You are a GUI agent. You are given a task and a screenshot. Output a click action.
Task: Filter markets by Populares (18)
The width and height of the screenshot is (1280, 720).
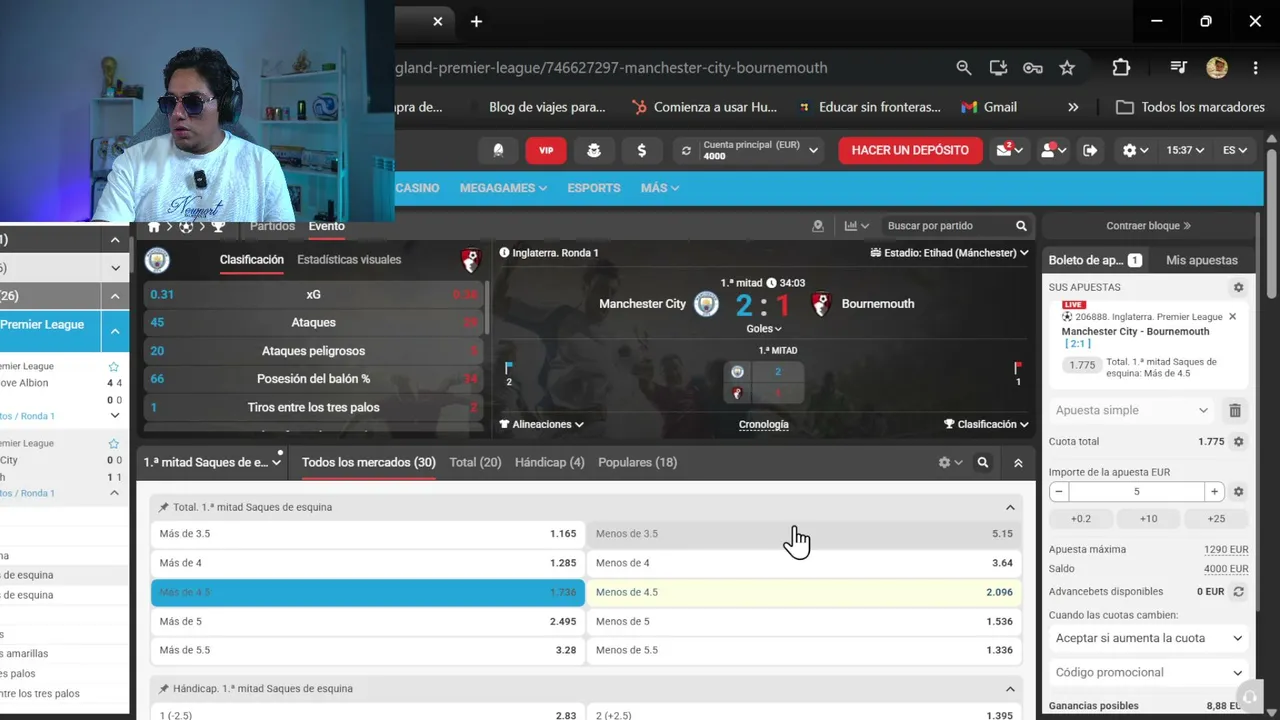tap(637, 462)
